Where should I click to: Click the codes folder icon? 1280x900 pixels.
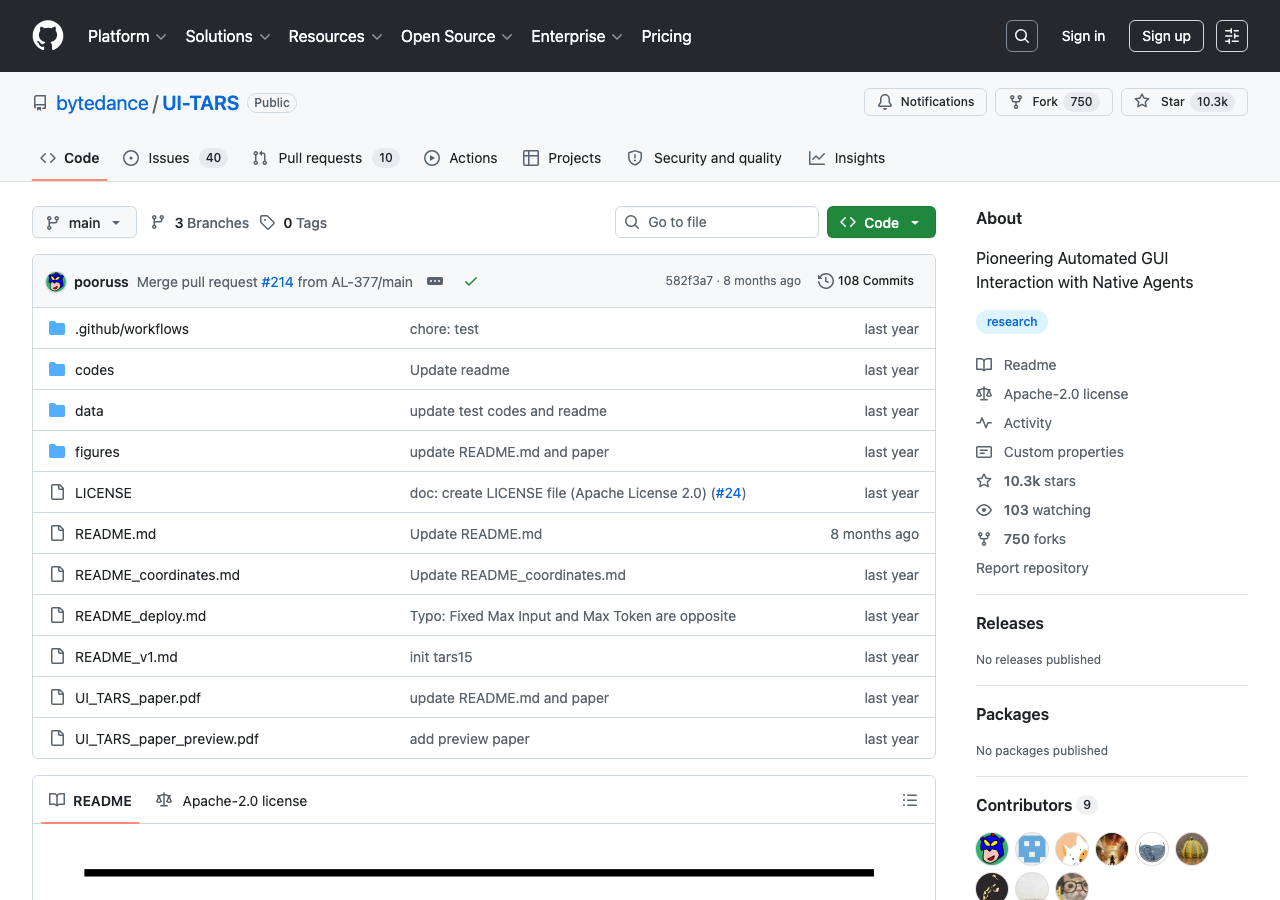pos(57,370)
